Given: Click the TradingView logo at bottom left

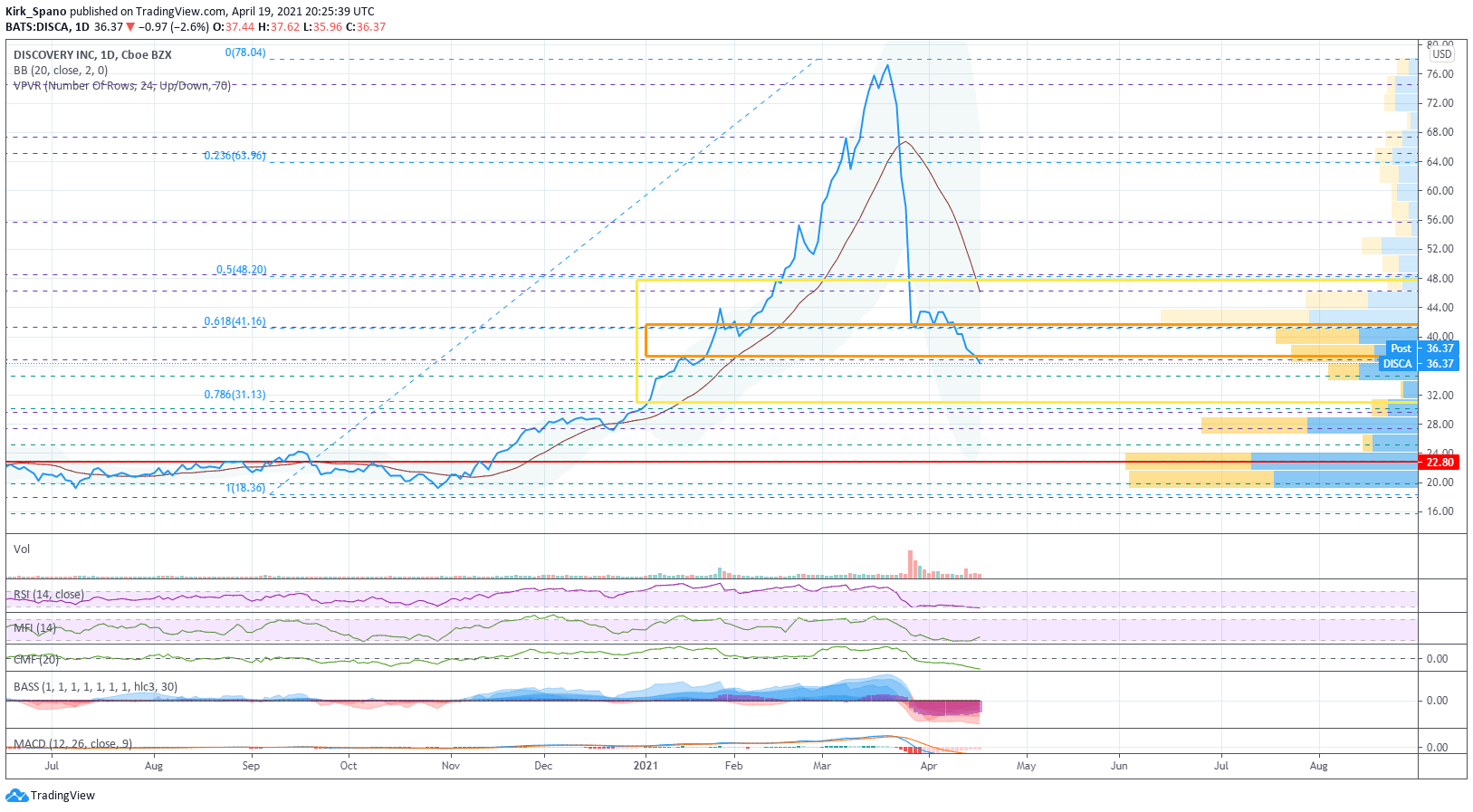Looking at the screenshot, I should tap(51, 796).
